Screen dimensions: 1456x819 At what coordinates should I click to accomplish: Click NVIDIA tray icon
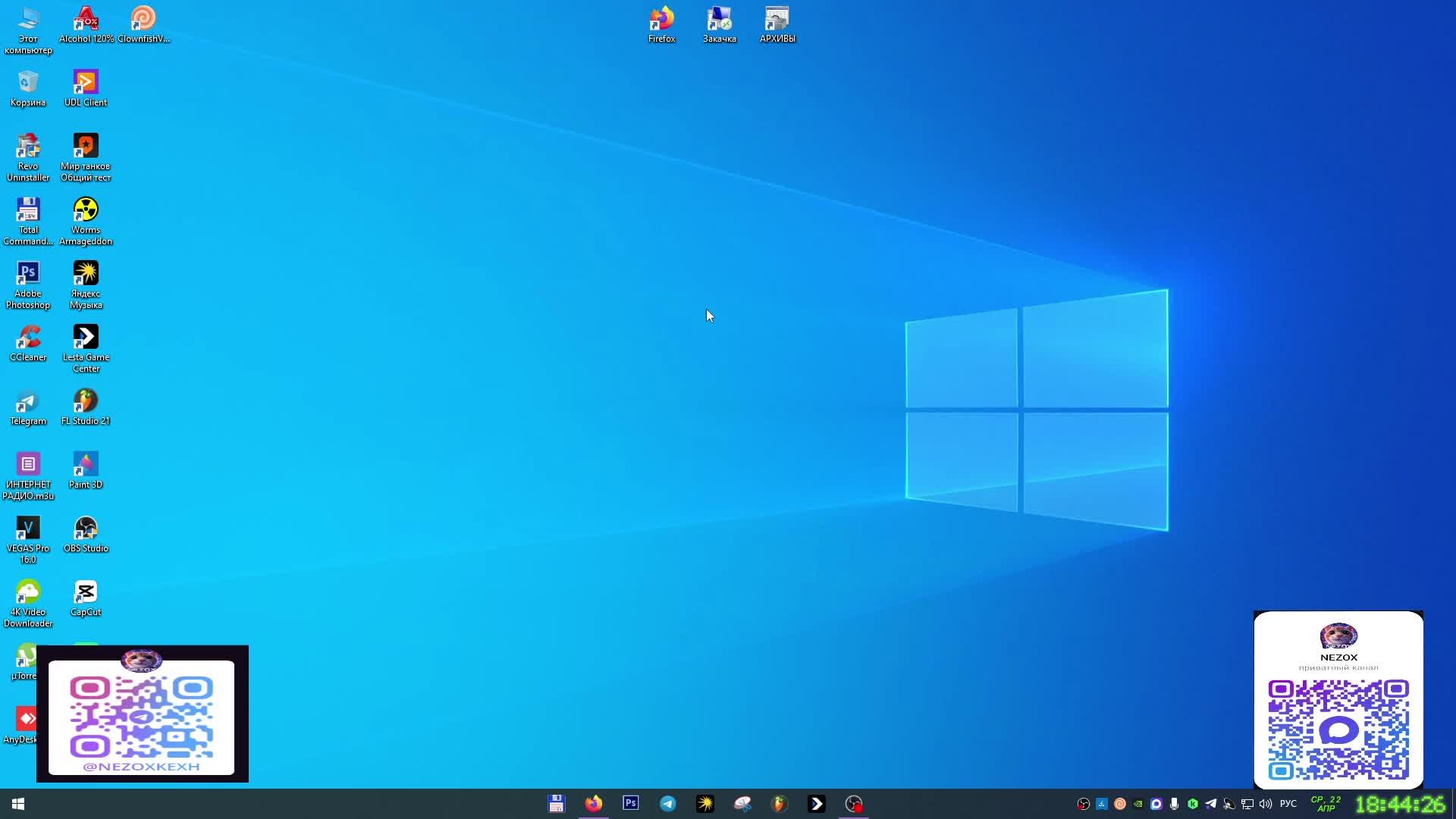(x=1137, y=804)
